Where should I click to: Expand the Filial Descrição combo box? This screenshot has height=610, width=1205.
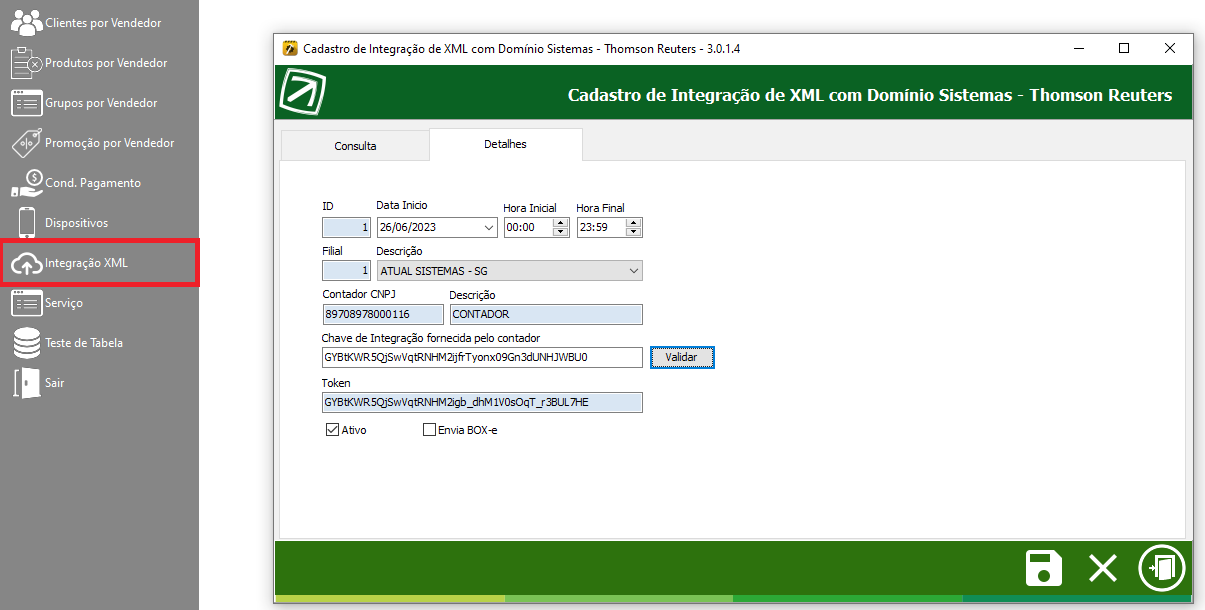pos(634,270)
